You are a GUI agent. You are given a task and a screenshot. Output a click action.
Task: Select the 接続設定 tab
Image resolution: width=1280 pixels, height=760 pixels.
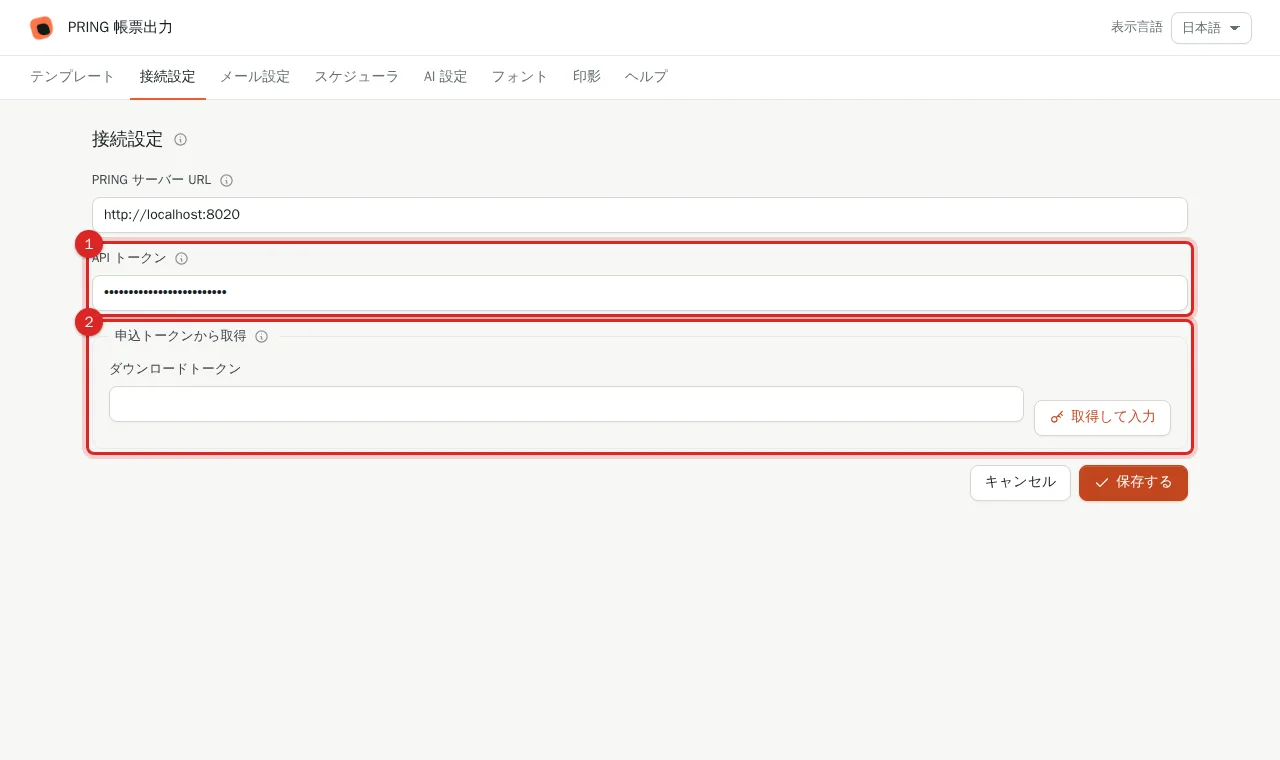168,77
